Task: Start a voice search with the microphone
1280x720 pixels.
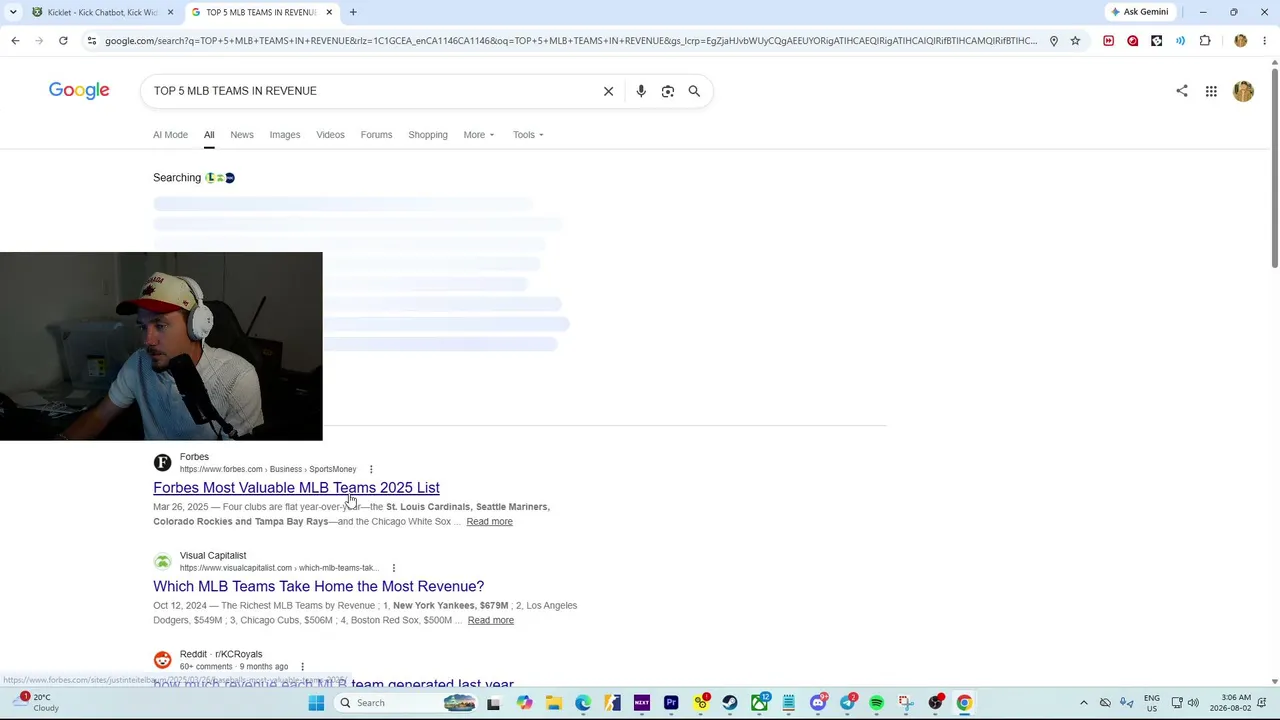Action: [x=641, y=91]
